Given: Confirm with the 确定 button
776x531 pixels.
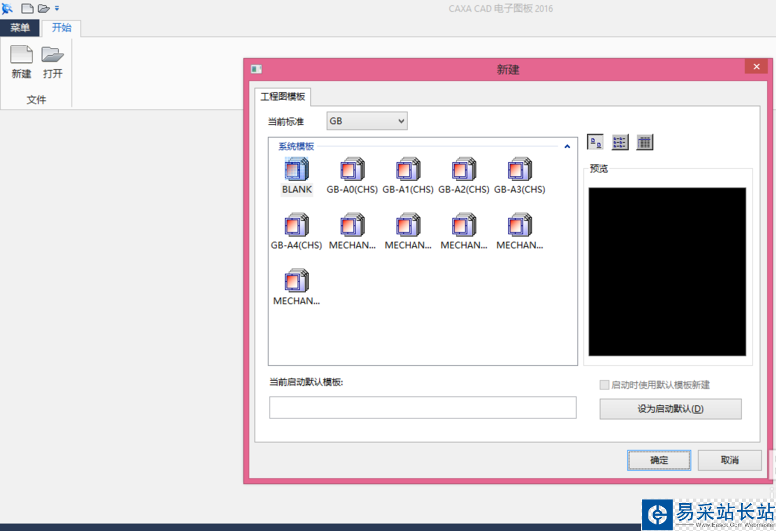Looking at the screenshot, I should click(659, 460).
